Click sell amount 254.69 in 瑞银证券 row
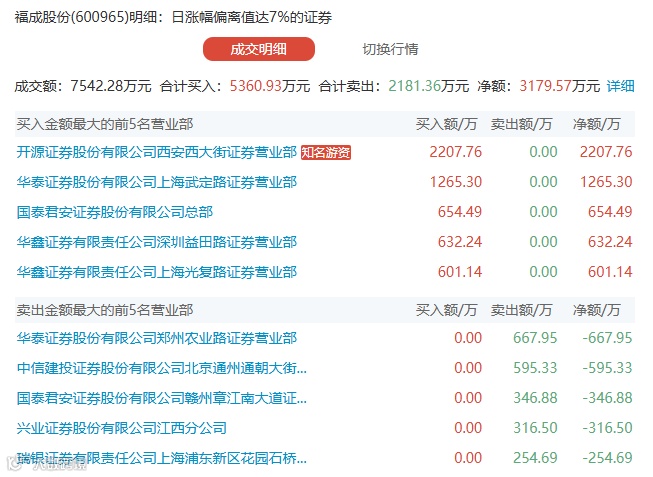Image resolution: width=653 pixels, height=477 pixels. coord(535,458)
